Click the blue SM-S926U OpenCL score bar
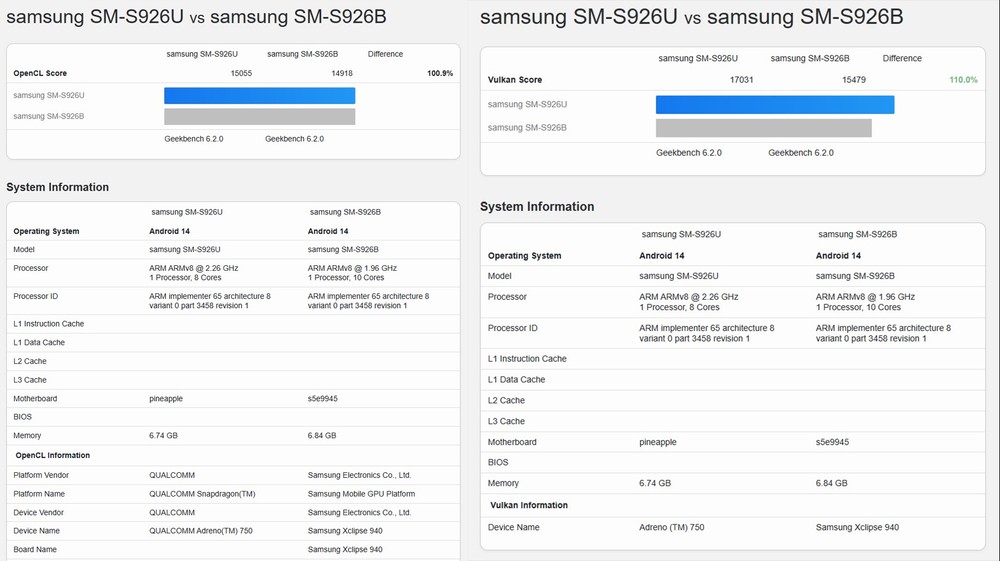This screenshot has width=1000, height=561. click(x=259, y=95)
